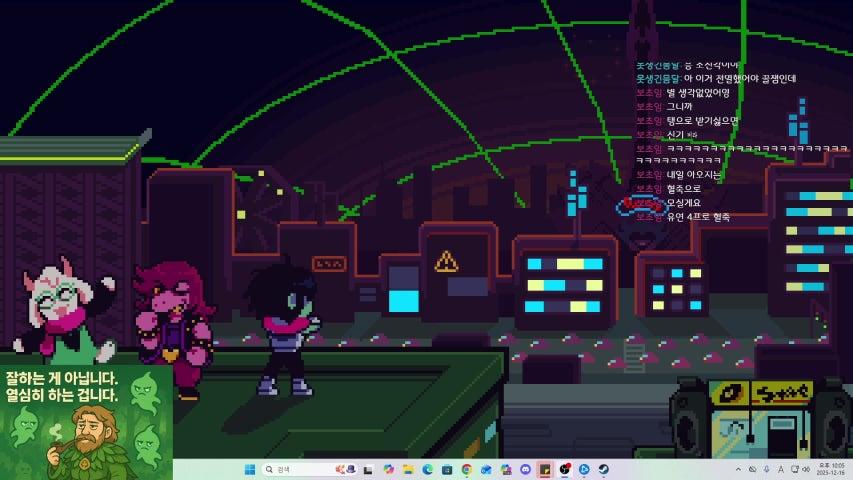Open the network quick settings icon
Viewport: 853px width, 480px height.
[793, 469]
